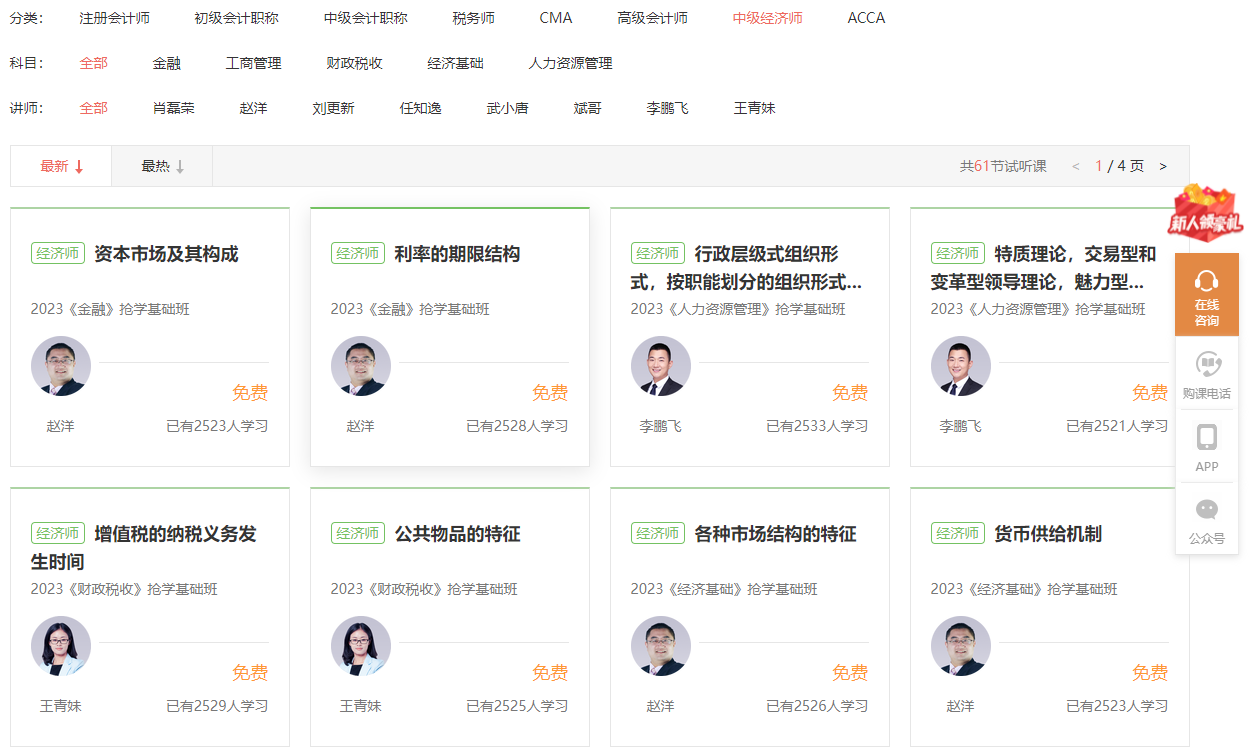The height and width of the screenshot is (751, 1253).
Task: Open the 利率的期限结构 course title
Action: click(x=457, y=254)
